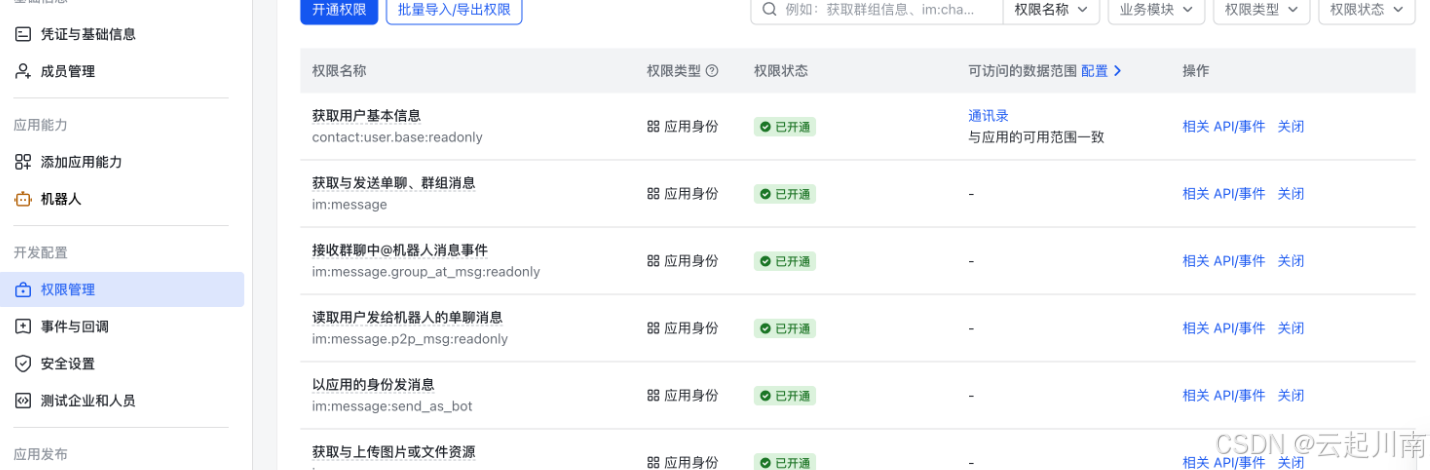Click 应用身份 icon in p2p_msg row
This screenshot has height=470, width=1430.
pyautogui.click(x=653, y=328)
